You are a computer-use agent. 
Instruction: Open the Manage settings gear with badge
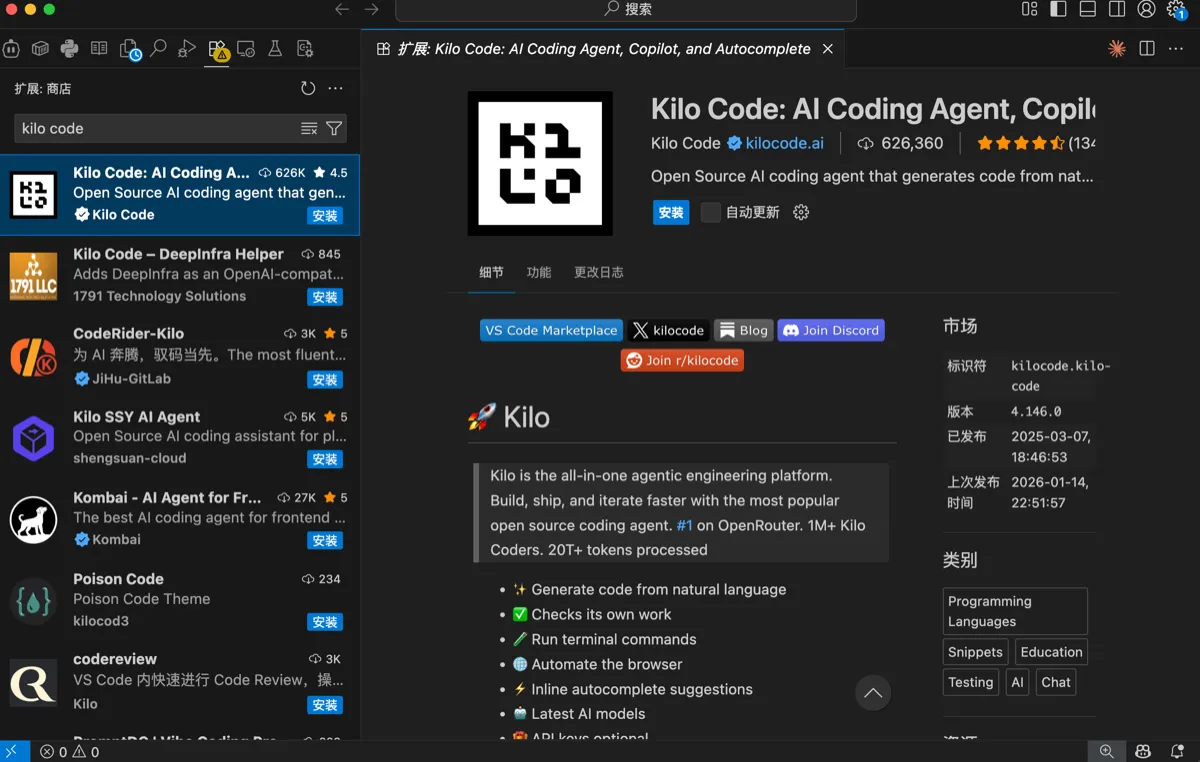tap(1177, 10)
